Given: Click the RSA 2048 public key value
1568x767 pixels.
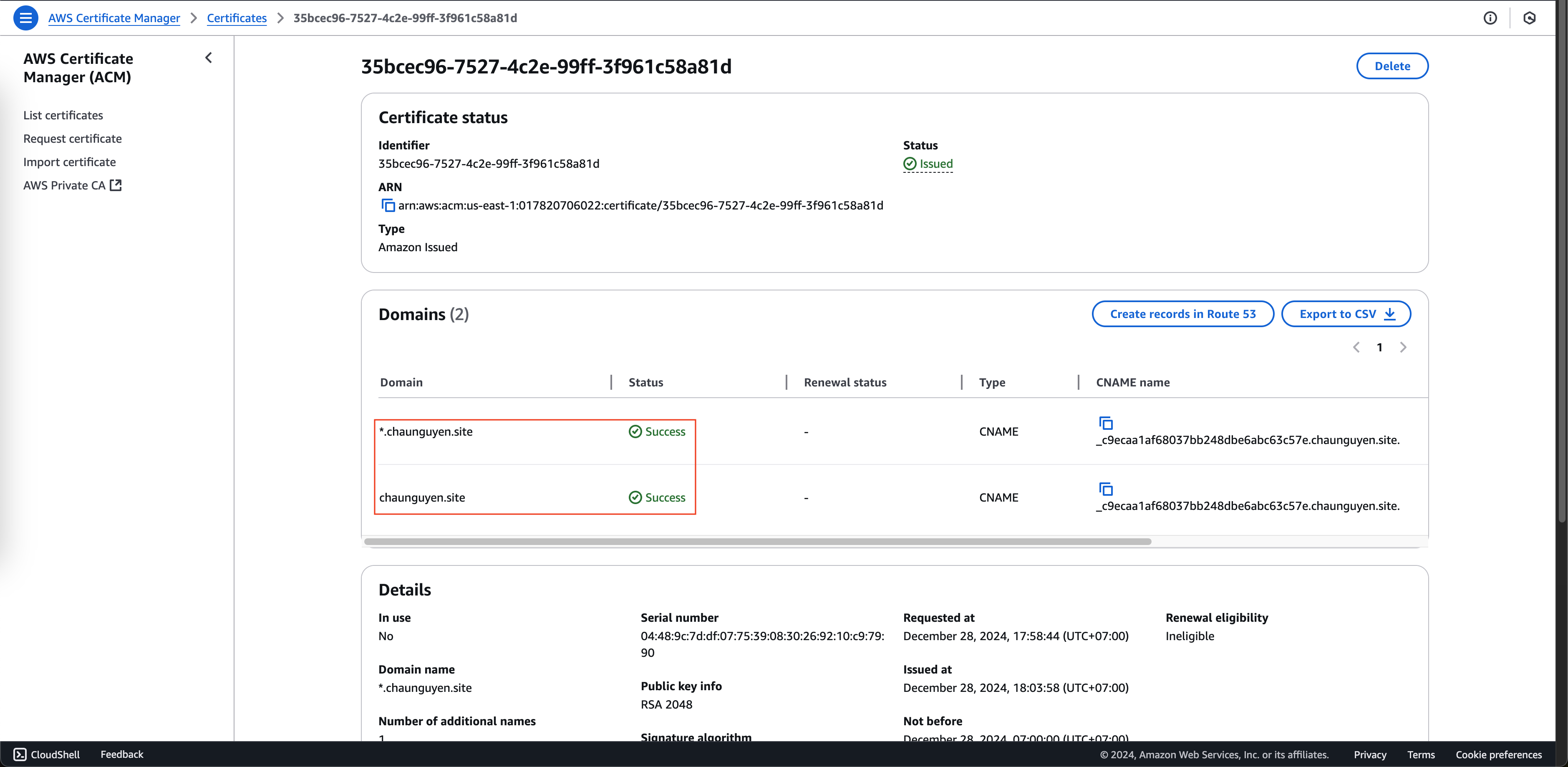Looking at the screenshot, I should [666, 704].
